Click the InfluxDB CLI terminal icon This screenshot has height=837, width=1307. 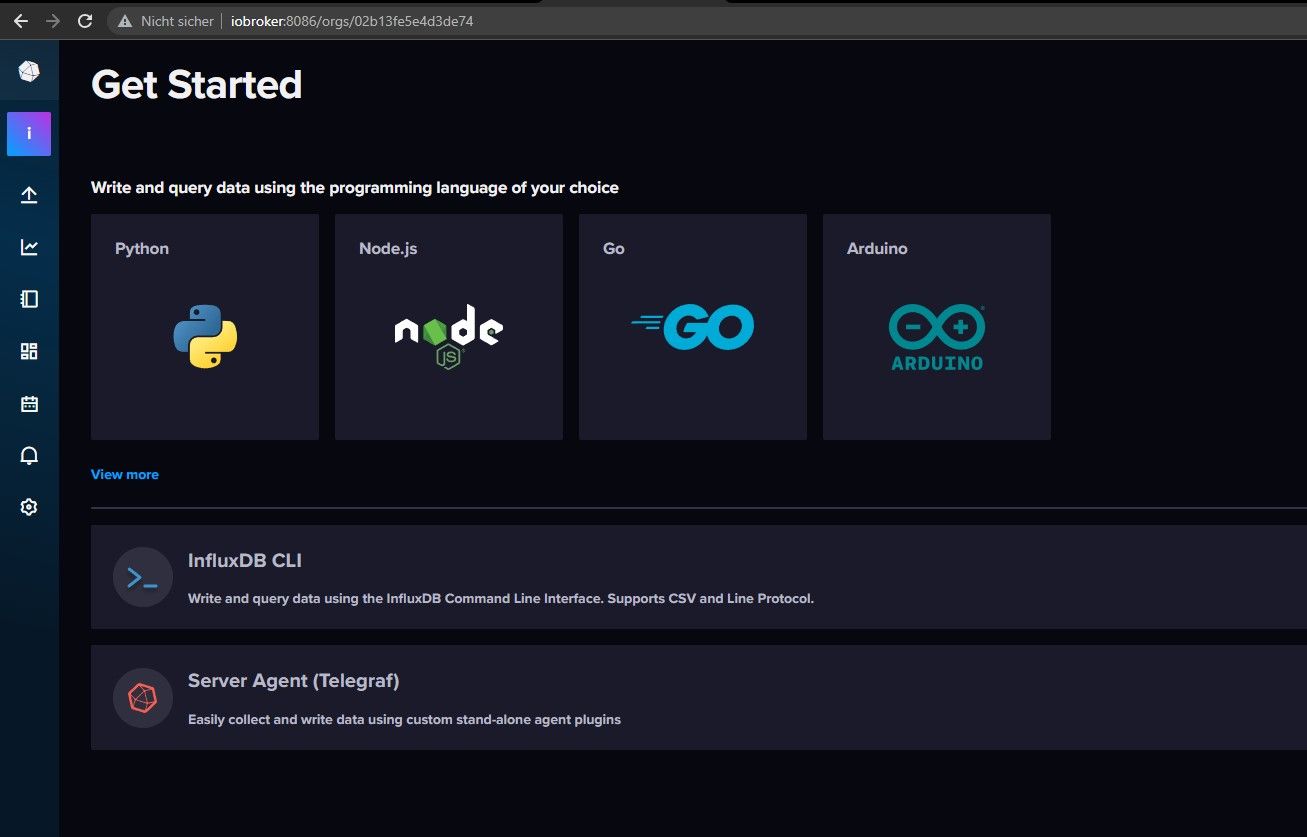[x=143, y=577]
